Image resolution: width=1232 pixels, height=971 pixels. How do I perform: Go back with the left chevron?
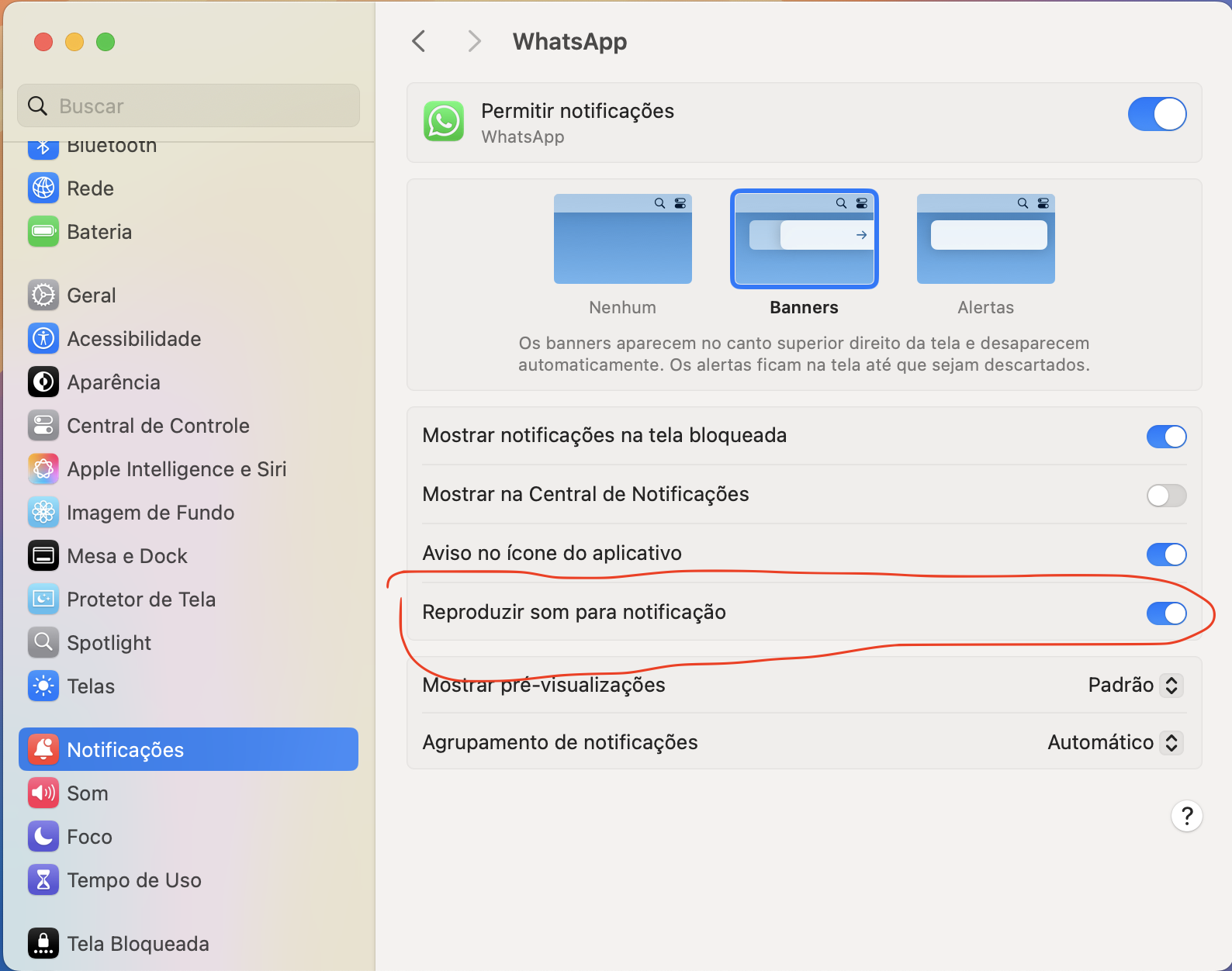click(419, 41)
